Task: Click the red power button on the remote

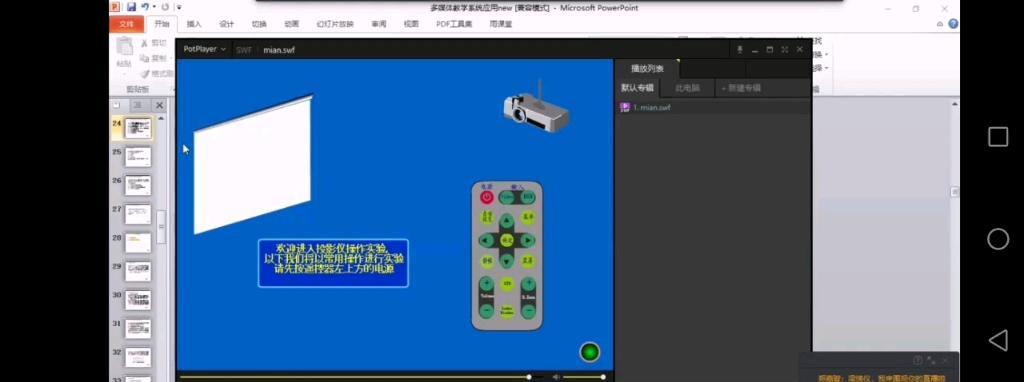Action: [487, 197]
